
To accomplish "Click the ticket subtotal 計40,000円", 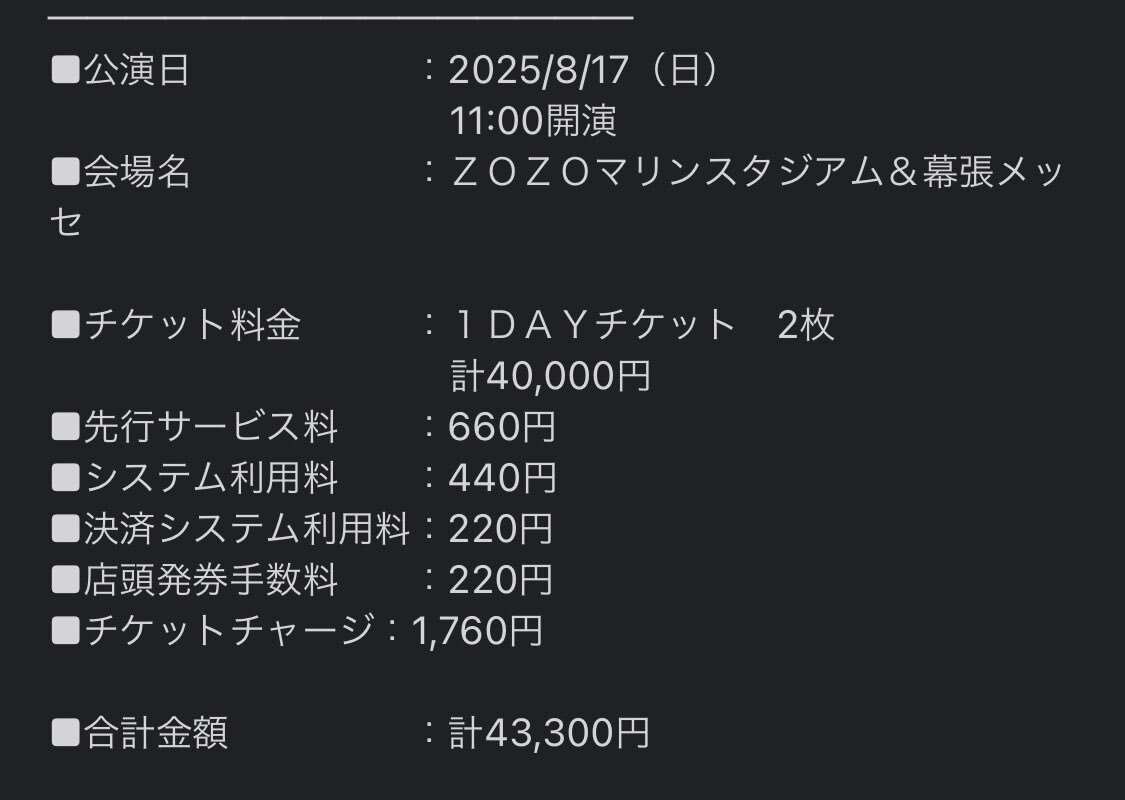I will point(550,376).
